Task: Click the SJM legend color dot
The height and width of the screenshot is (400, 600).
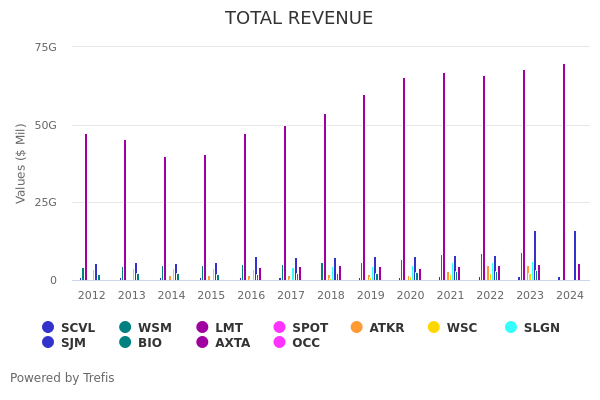Action: [x=48, y=343]
